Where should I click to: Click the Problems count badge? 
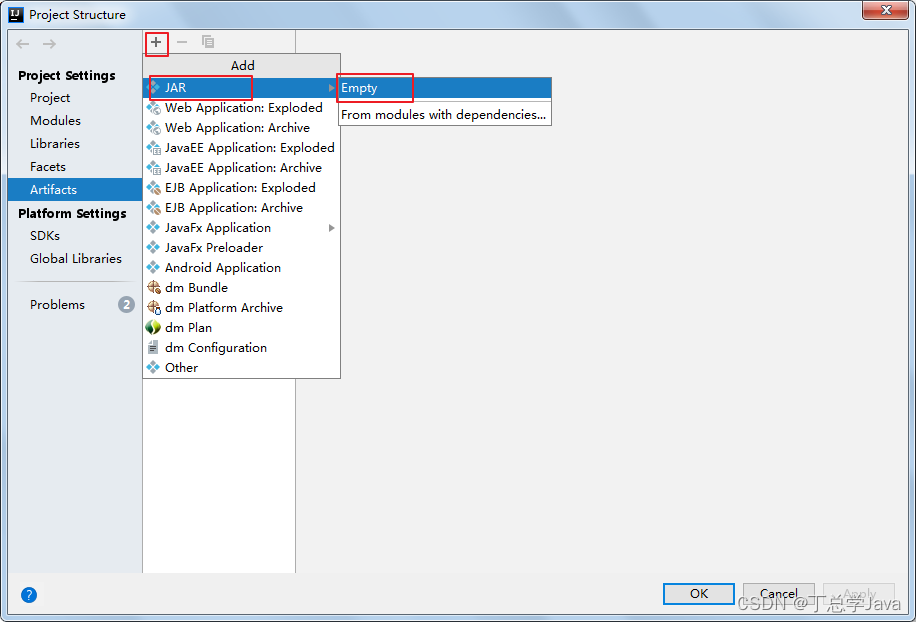[126, 304]
